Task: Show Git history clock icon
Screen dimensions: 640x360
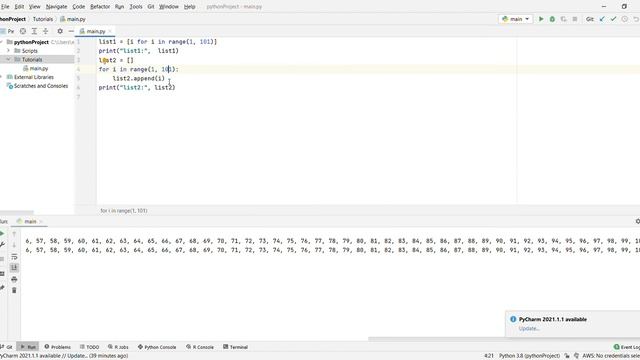Action: click(x=624, y=19)
